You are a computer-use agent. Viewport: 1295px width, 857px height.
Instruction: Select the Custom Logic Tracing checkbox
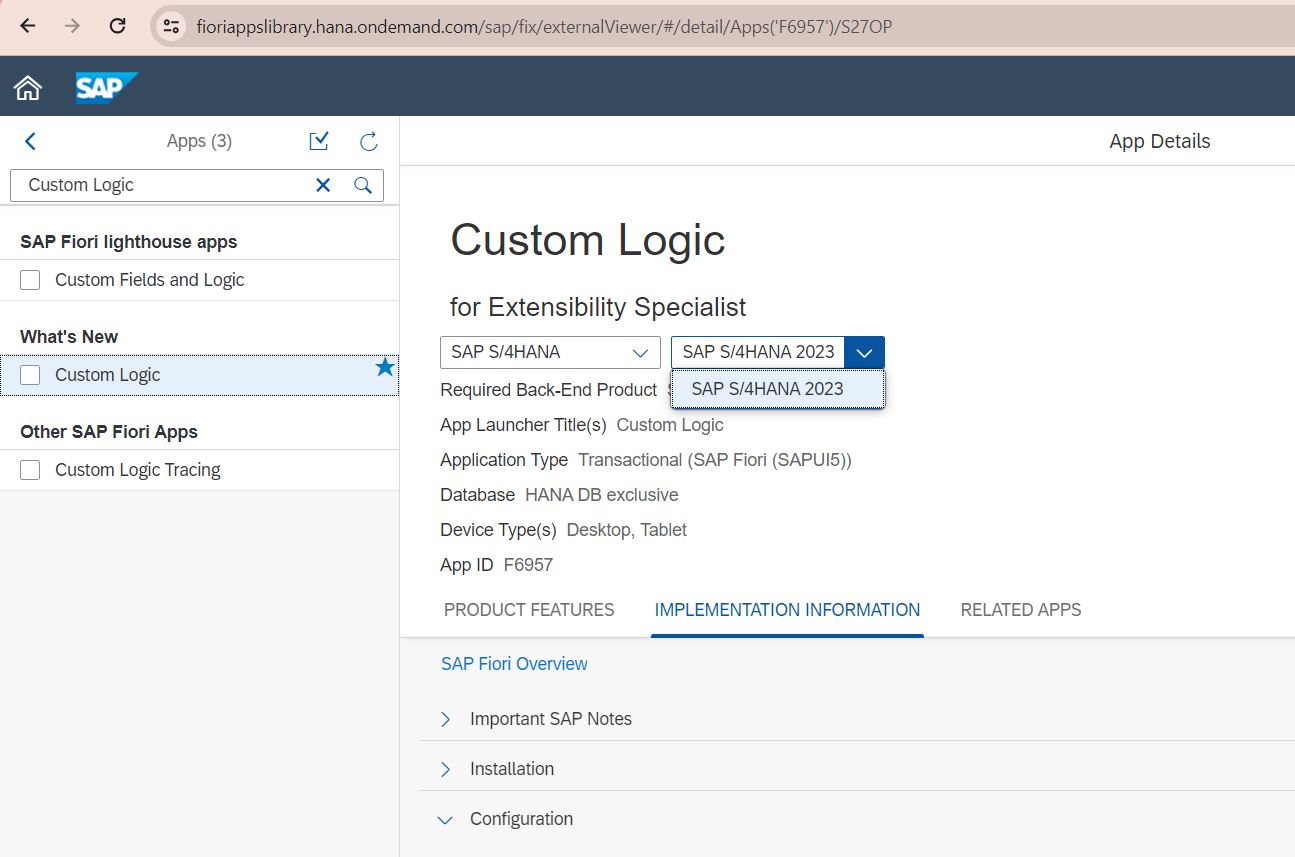tap(30, 470)
